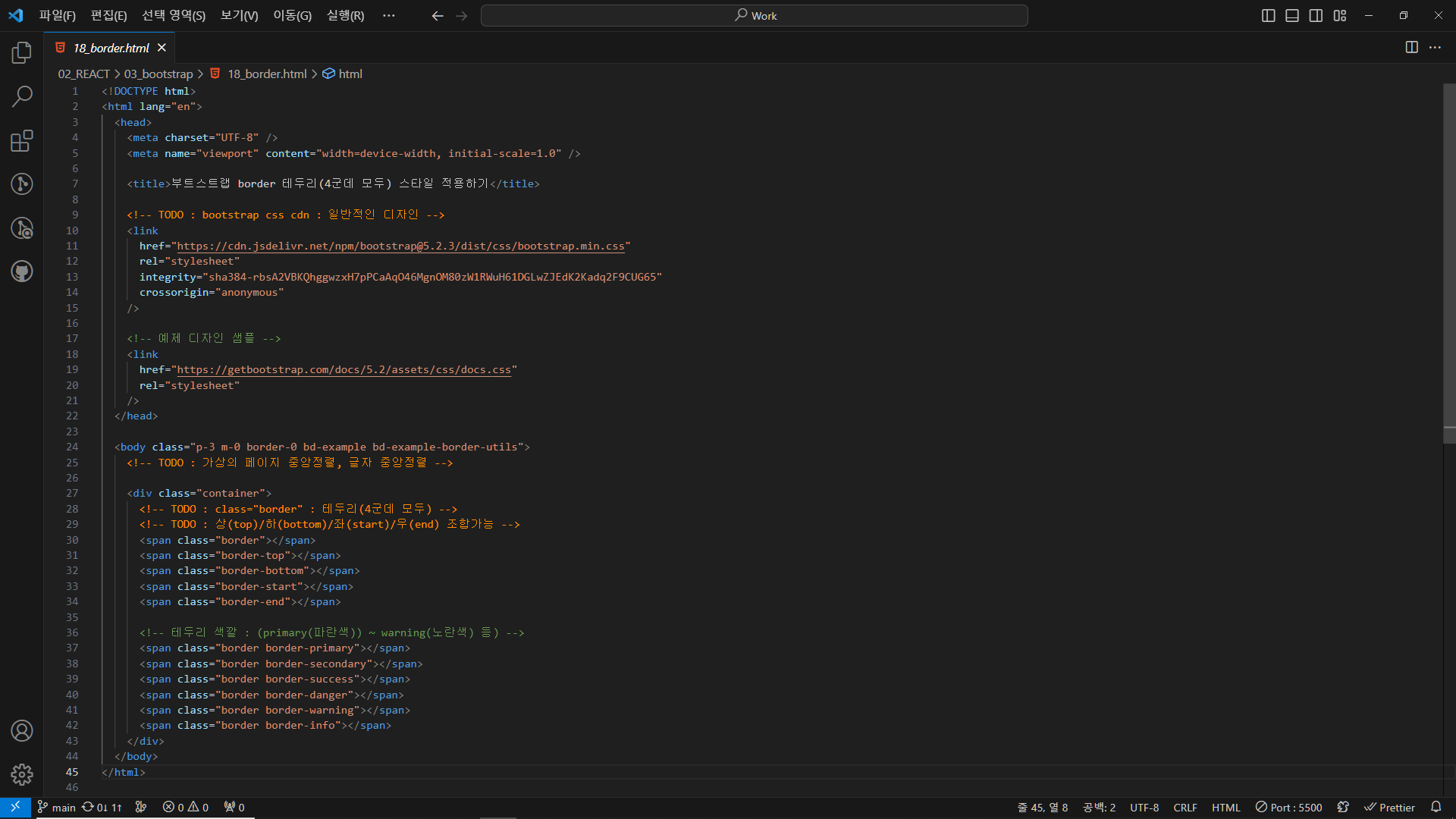Open the GitHub panel icon
This screenshot has height=819, width=1456.
[x=22, y=271]
